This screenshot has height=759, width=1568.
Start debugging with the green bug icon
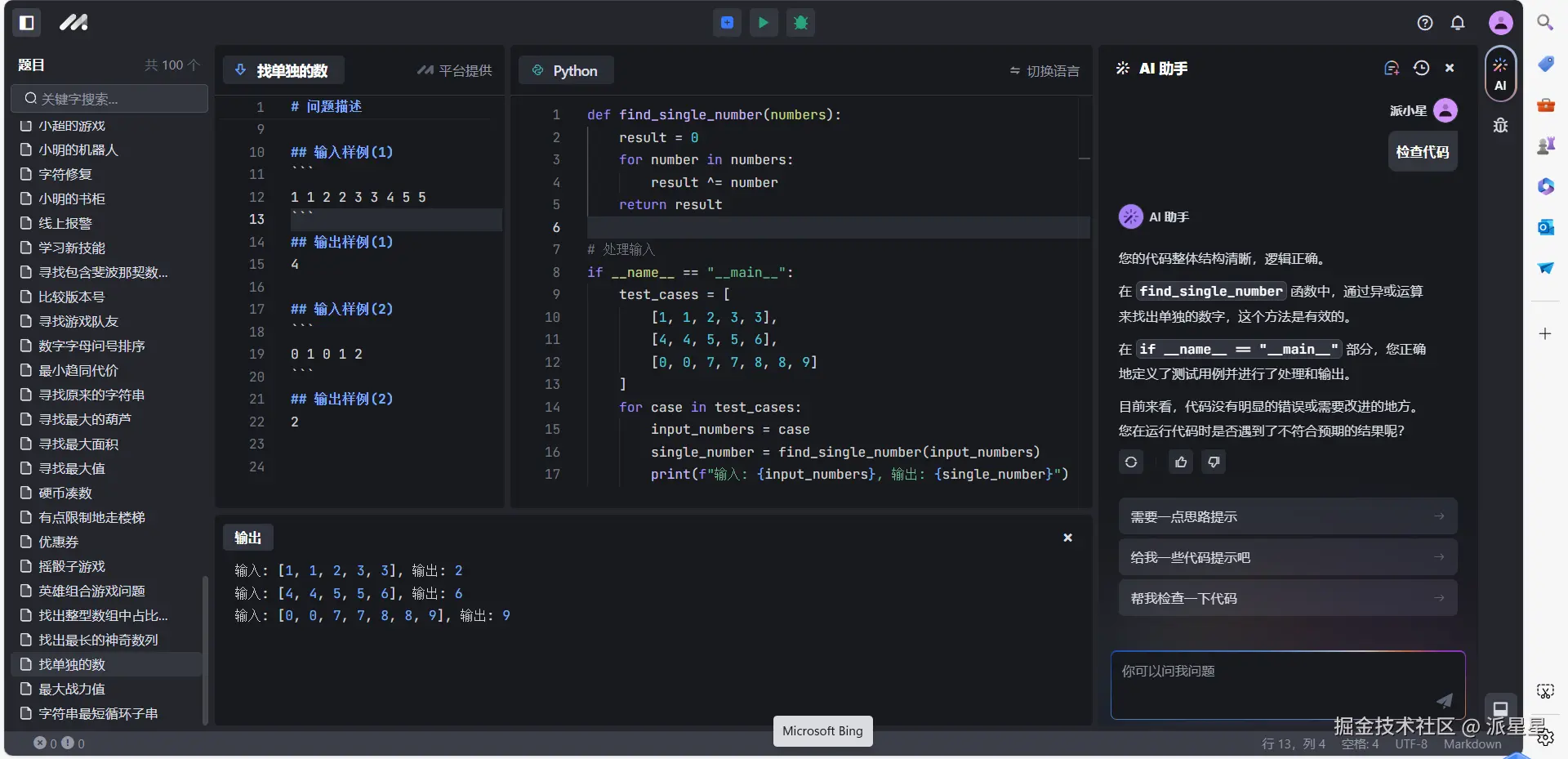(x=801, y=23)
